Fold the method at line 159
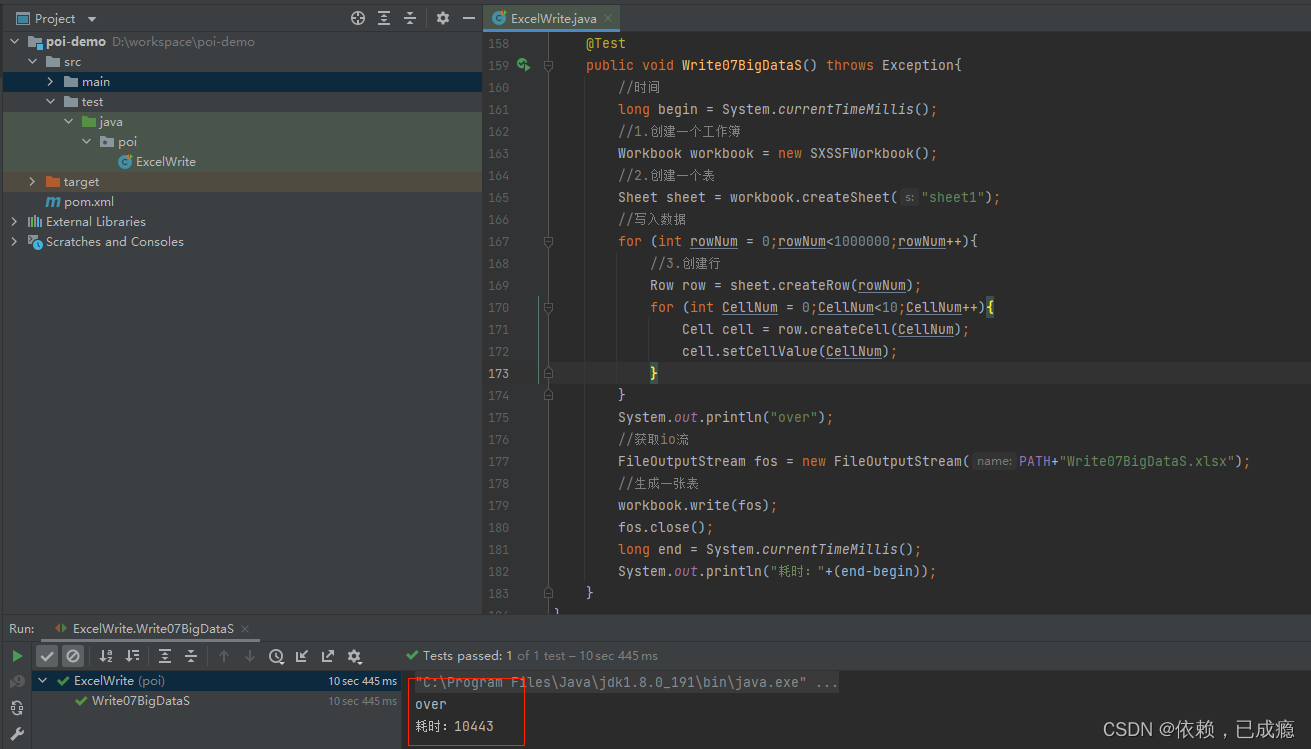1311x749 pixels. click(548, 65)
